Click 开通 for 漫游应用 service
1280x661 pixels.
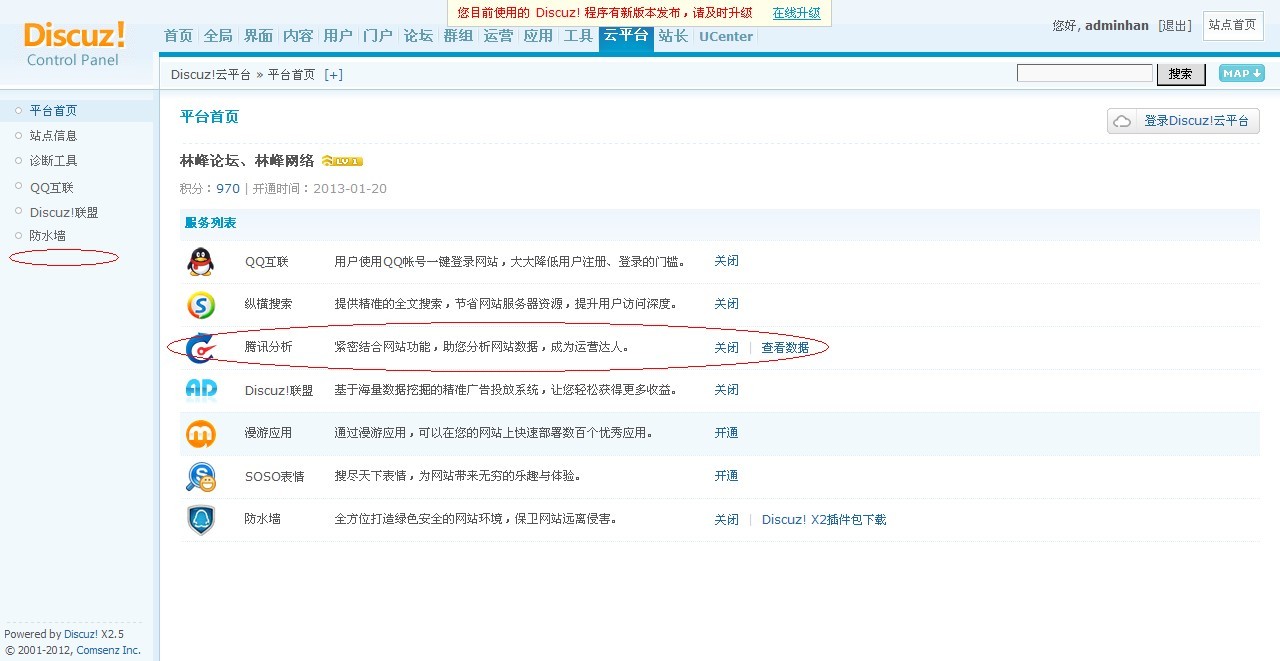pyautogui.click(x=726, y=433)
